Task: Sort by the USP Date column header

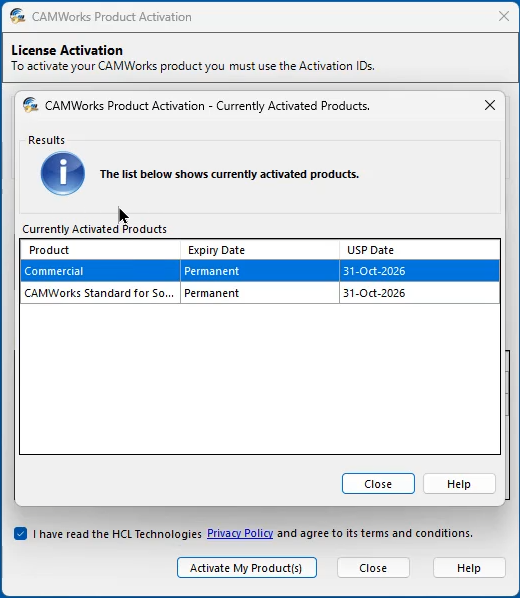Action: tap(419, 250)
